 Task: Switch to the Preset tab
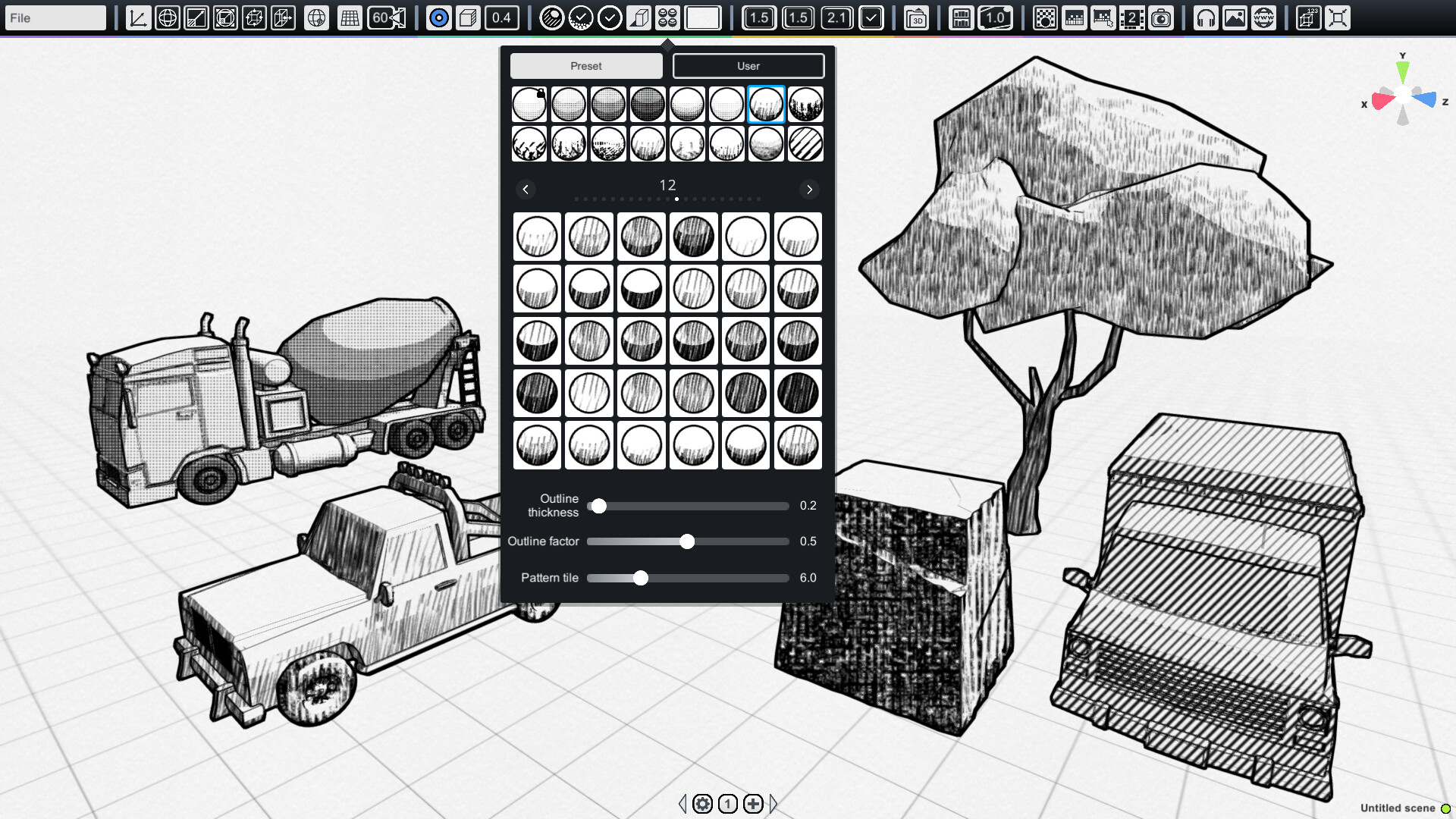click(586, 65)
